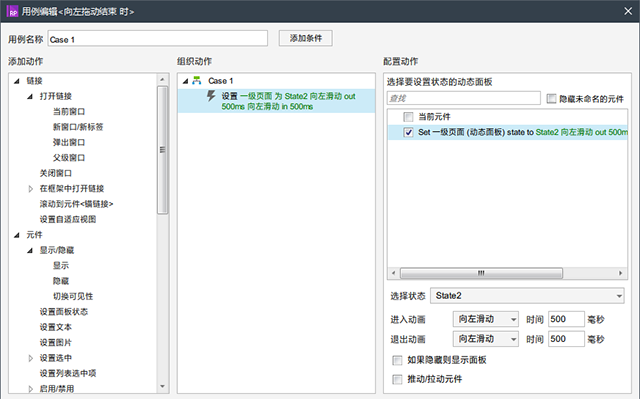Image resolution: width=640 pixels, height=399 pixels.
Task: Click the horizontal scrollbar in panel list
Action: pos(481,273)
